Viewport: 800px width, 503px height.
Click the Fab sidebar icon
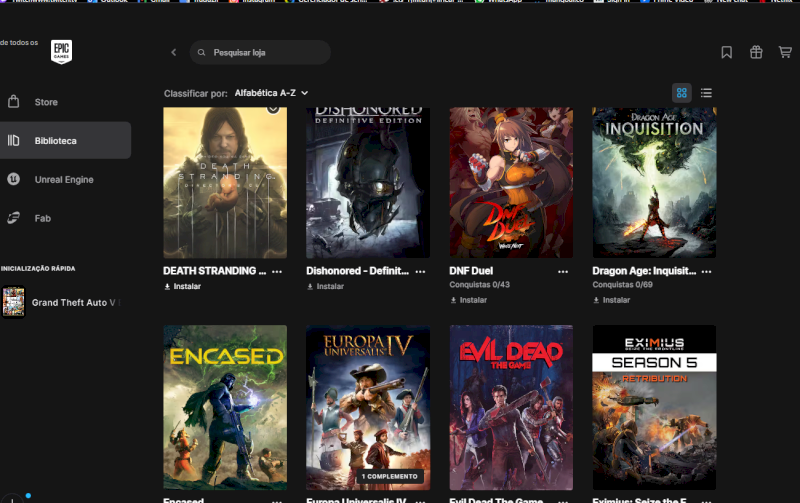(14, 218)
